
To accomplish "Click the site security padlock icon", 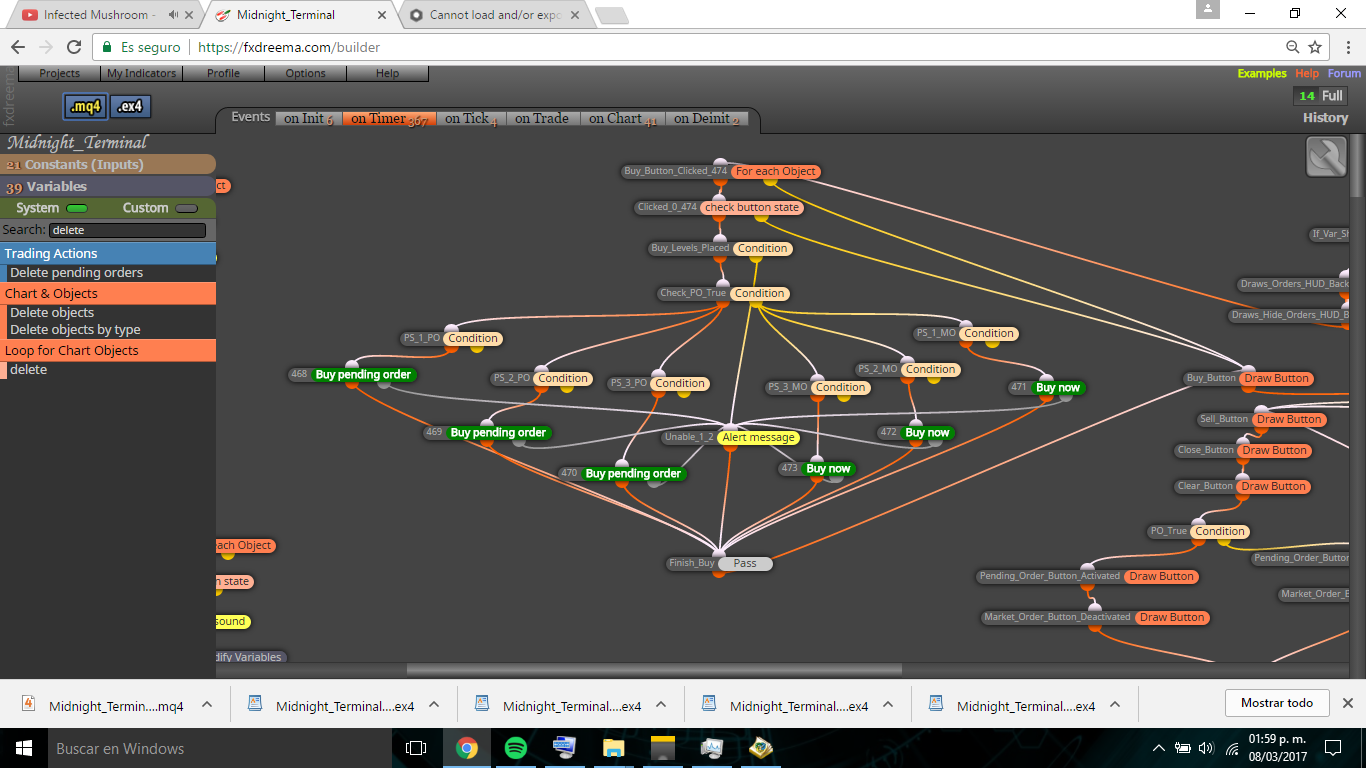I will (x=107, y=47).
